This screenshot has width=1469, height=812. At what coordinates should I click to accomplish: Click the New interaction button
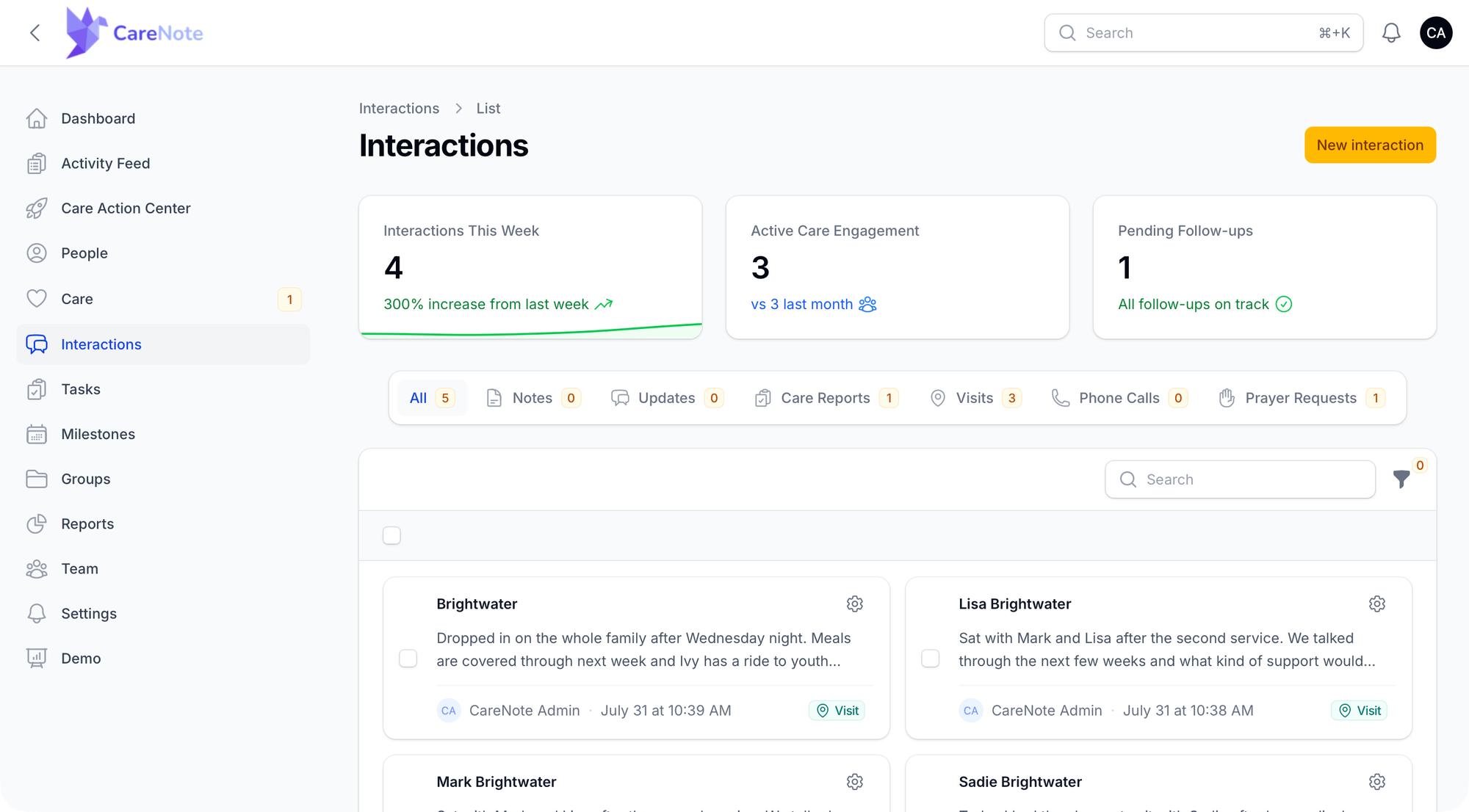[1370, 145]
